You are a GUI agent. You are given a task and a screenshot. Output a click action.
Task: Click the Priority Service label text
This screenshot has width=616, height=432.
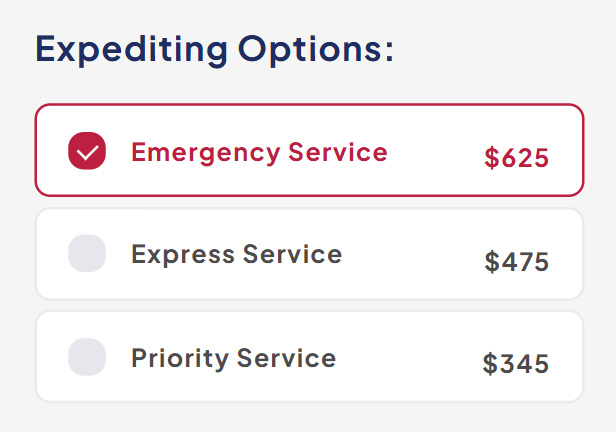click(x=233, y=357)
